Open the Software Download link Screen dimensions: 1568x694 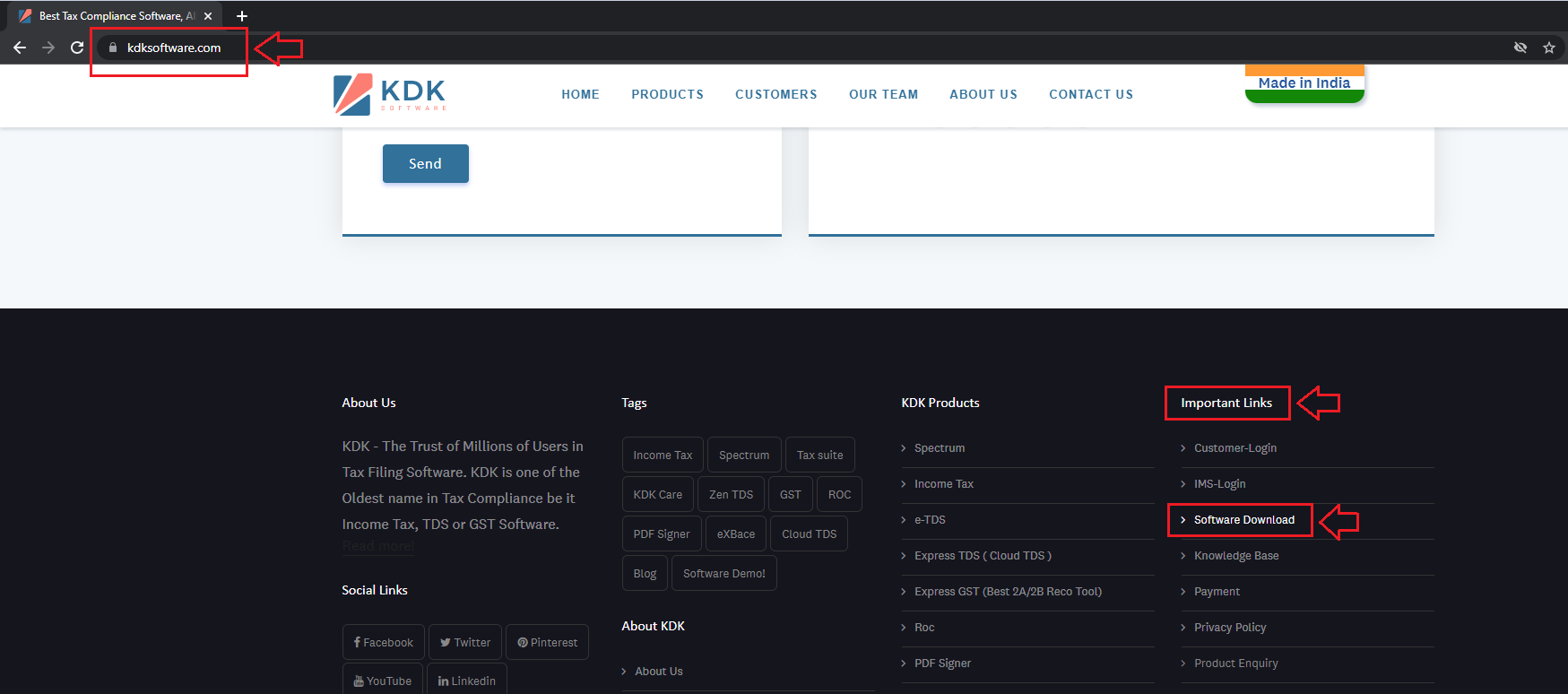click(1244, 519)
